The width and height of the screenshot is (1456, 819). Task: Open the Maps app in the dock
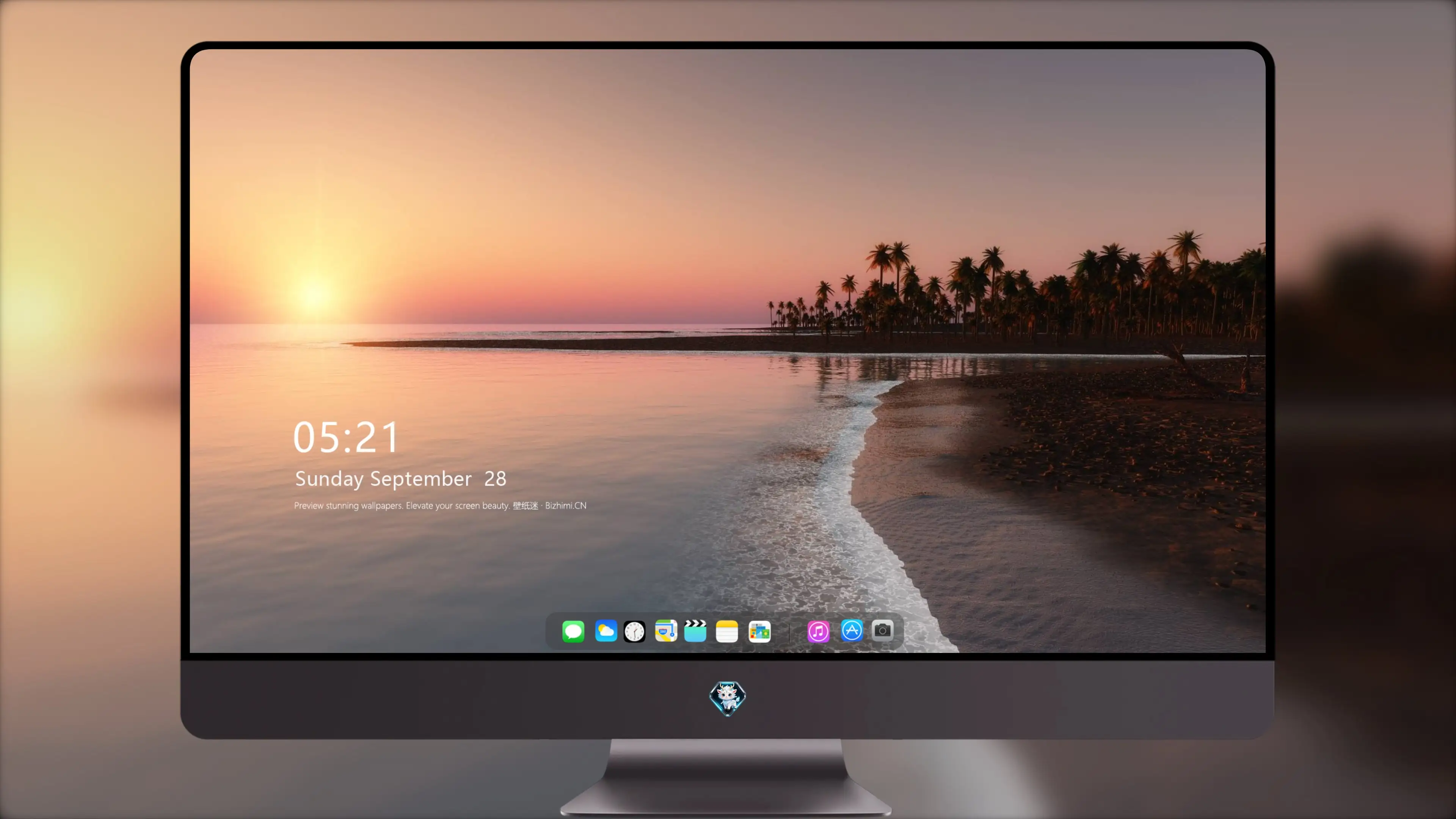(666, 631)
